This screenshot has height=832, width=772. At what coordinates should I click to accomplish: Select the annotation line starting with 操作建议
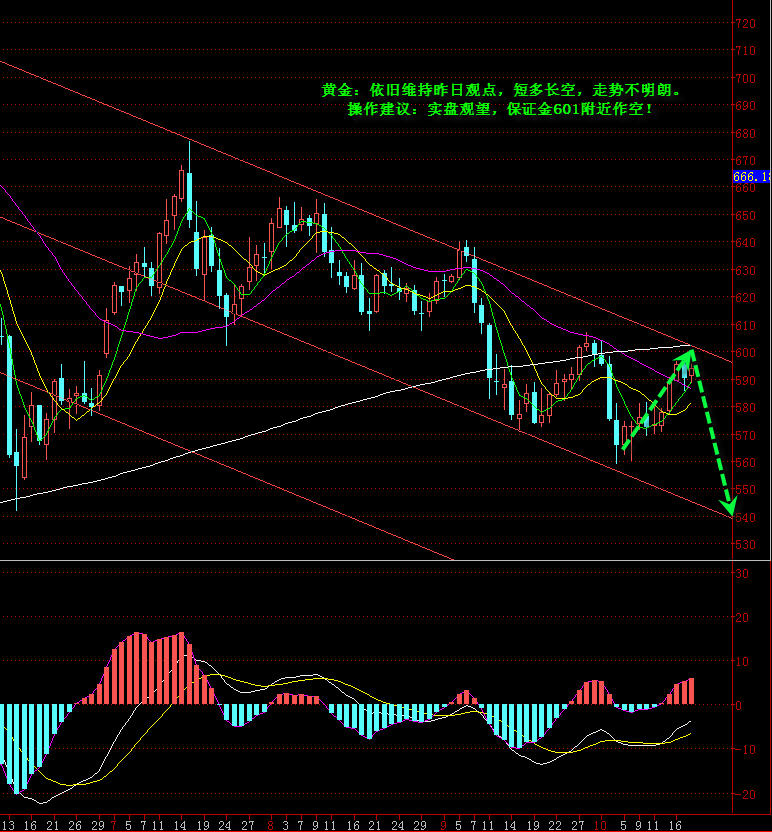(501, 109)
